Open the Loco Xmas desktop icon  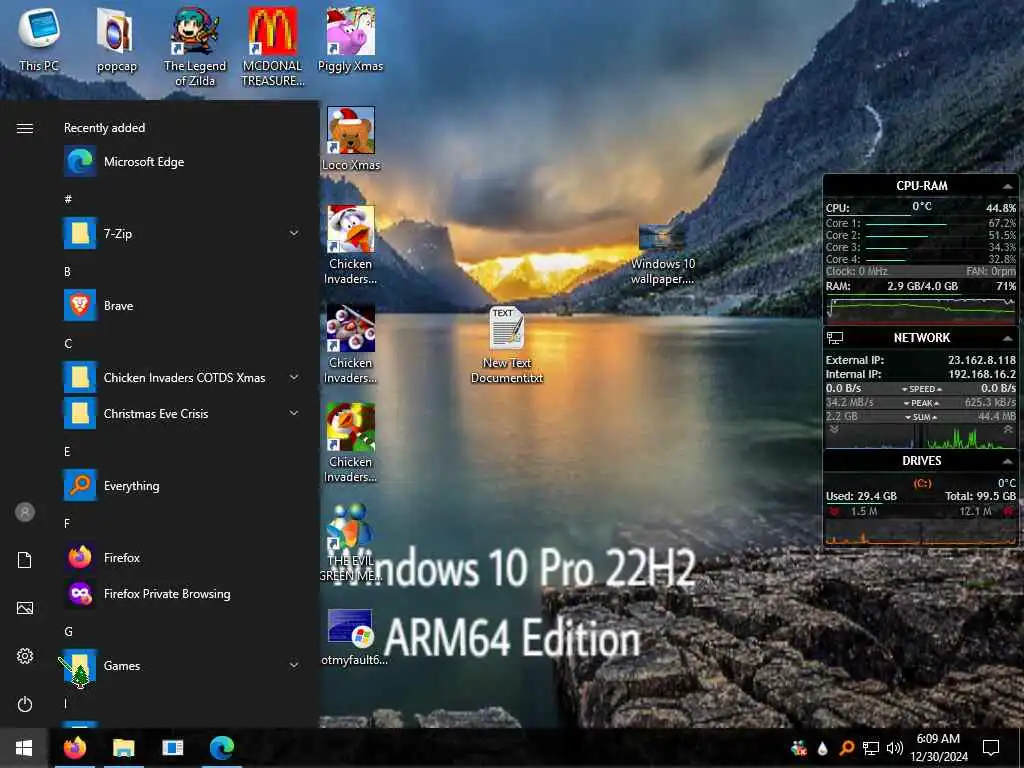pyautogui.click(x=351, y=139)
